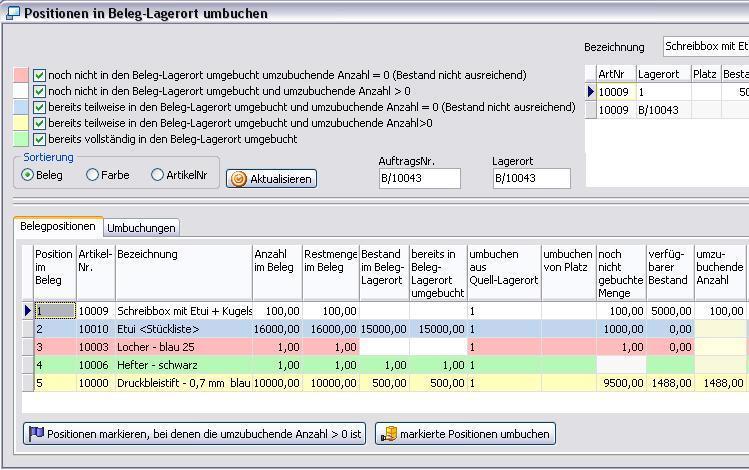Toggle the blue 'bereits teilweise, Anzahl = 0' checkbox
The width and height of the screenshot is (749, 470).
click(40, 107)
